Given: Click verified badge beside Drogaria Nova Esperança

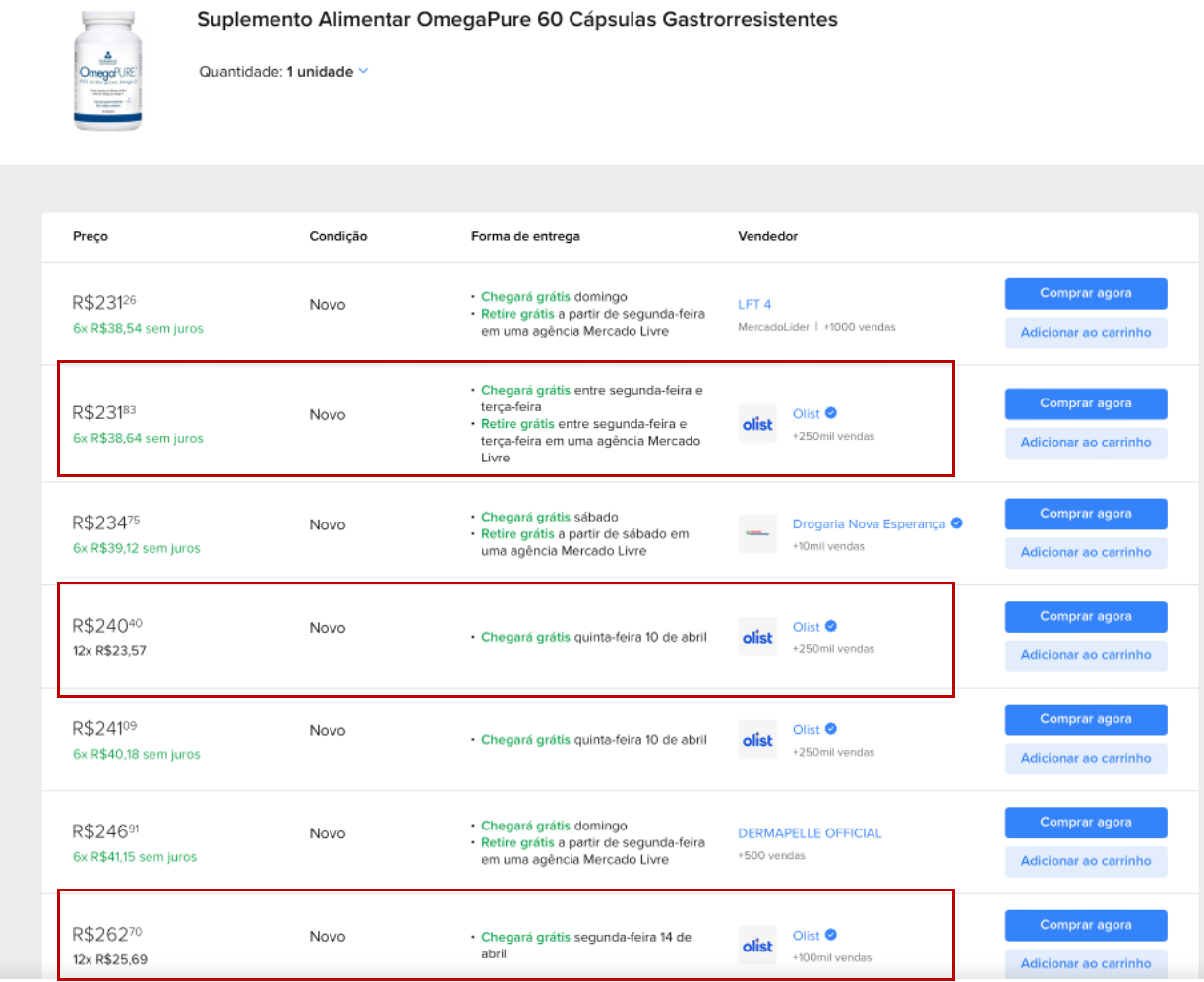Looking at the screenshot, I should point(957,523).
